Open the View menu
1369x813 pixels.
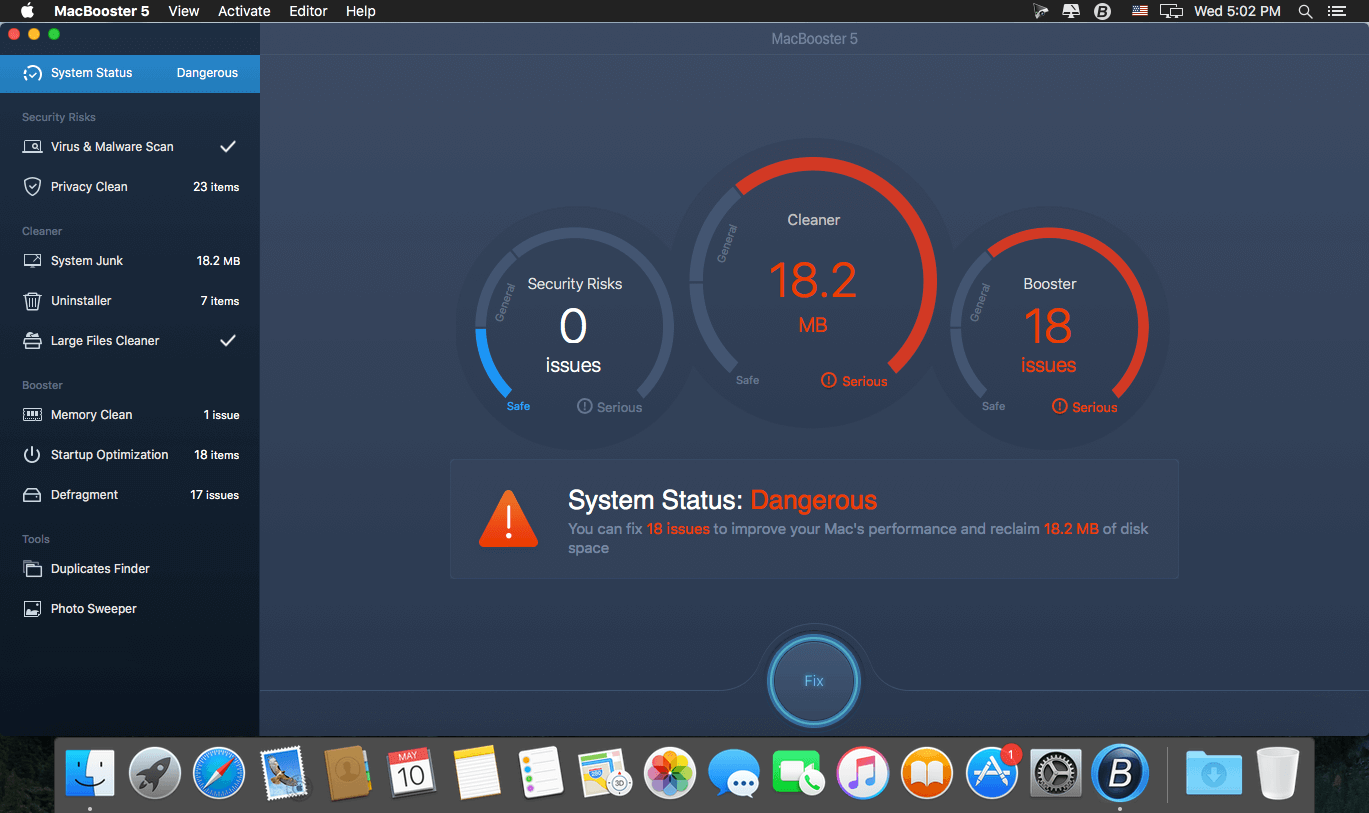click(184, 11)
